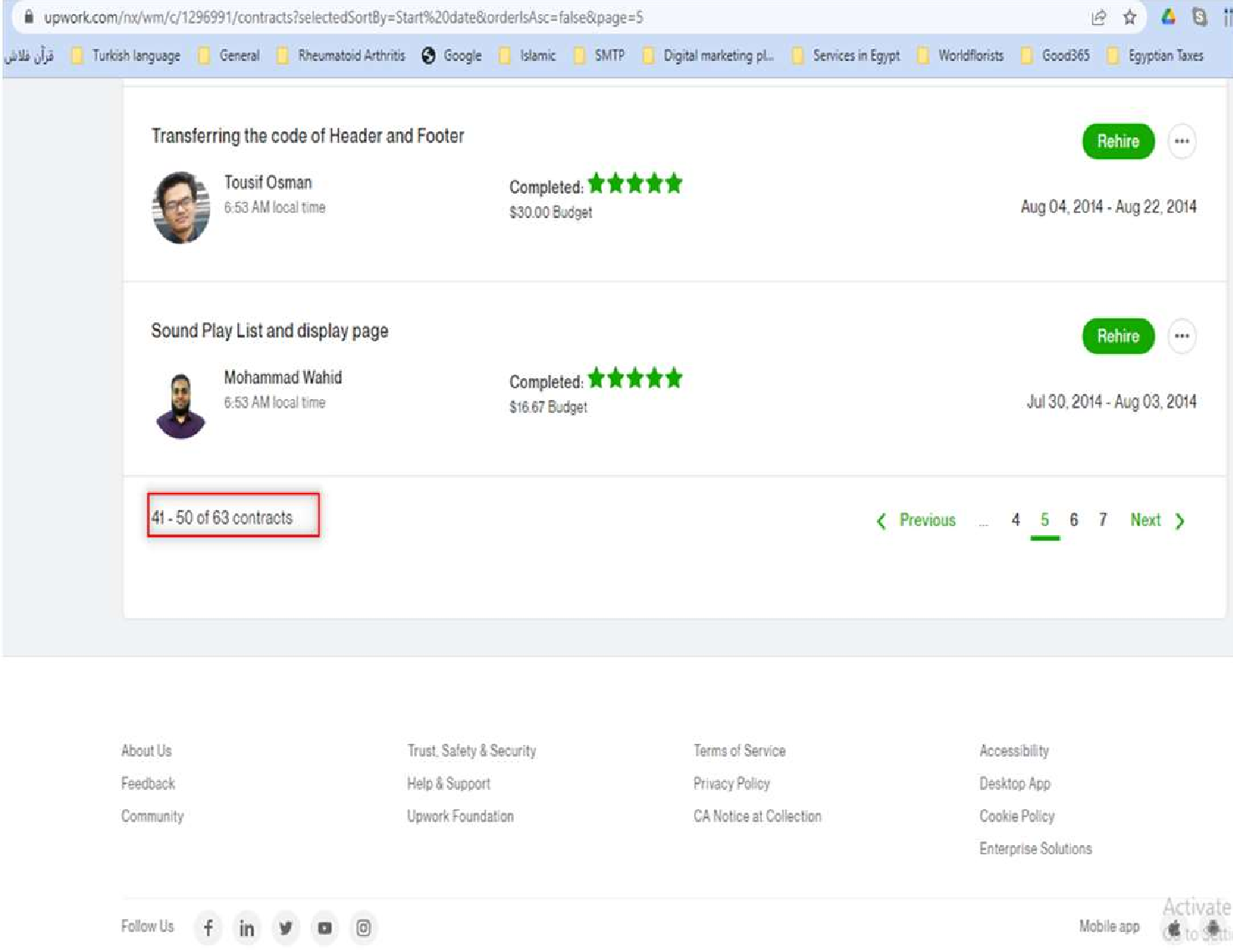Image resolution: width=1233 pixels, height=952 pixels.
Task: Open more options for Header and Footer contract
Action: click(x=1181, y=141)
